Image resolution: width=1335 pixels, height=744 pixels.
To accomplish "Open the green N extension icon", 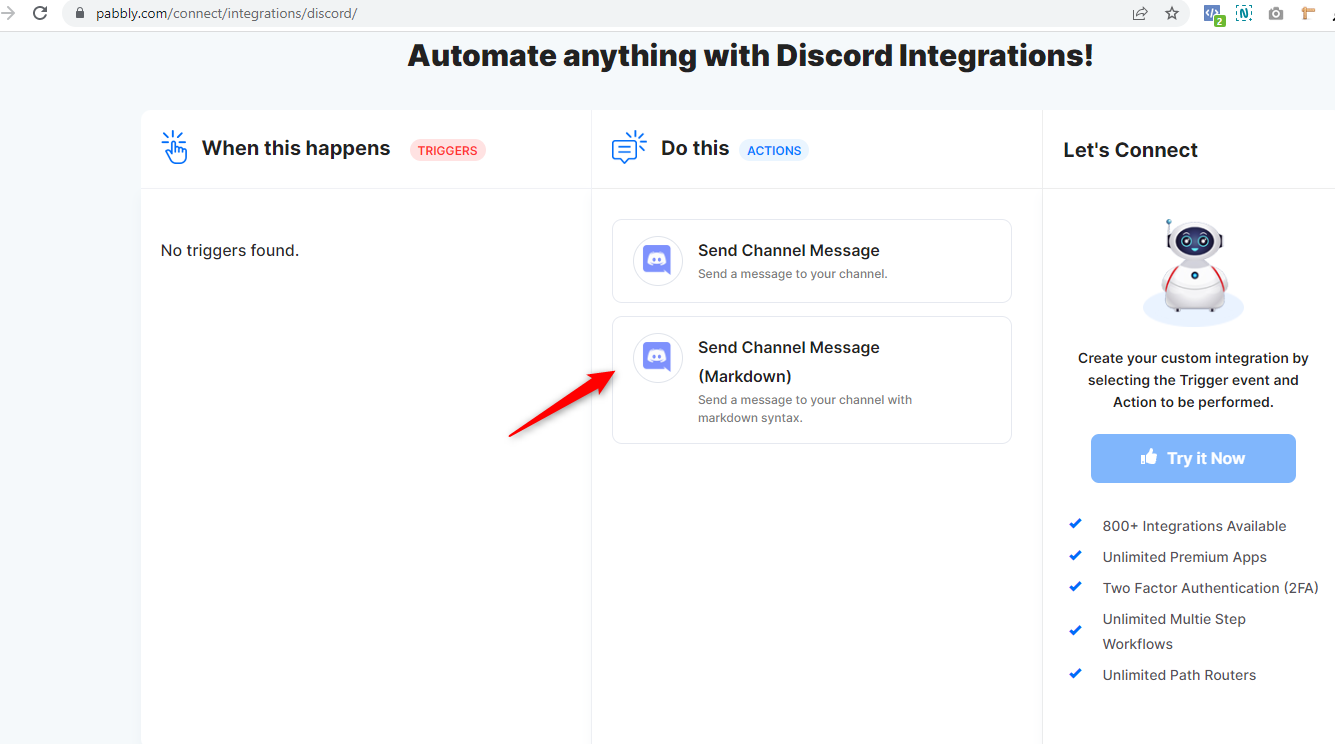I will [1244, 13].
